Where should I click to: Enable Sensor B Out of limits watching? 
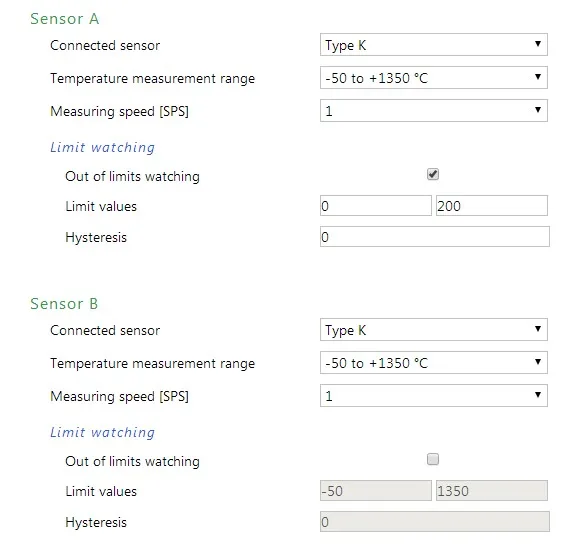[x=433, y=459]
